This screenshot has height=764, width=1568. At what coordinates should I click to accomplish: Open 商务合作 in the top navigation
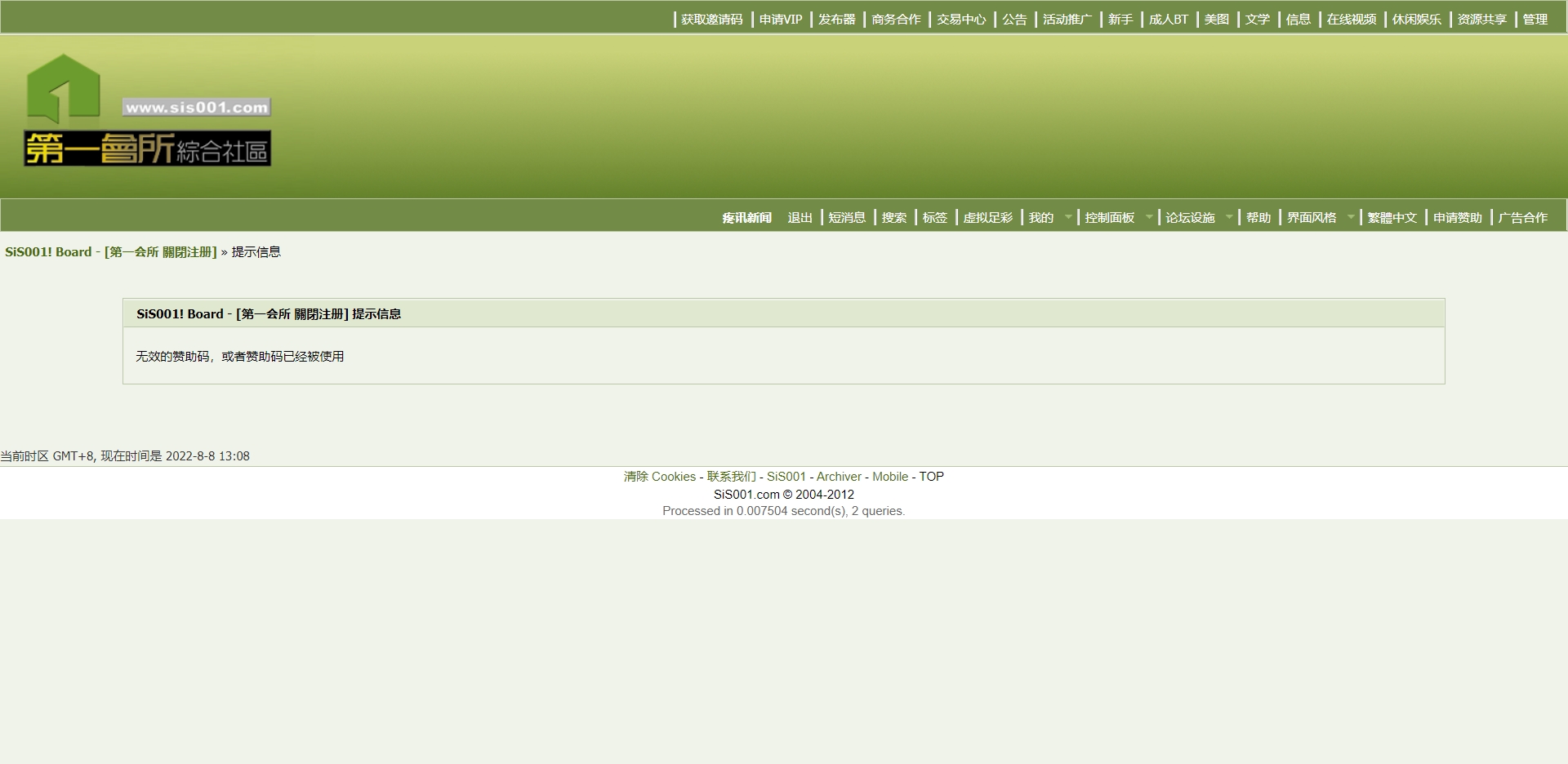click(896, 20)
